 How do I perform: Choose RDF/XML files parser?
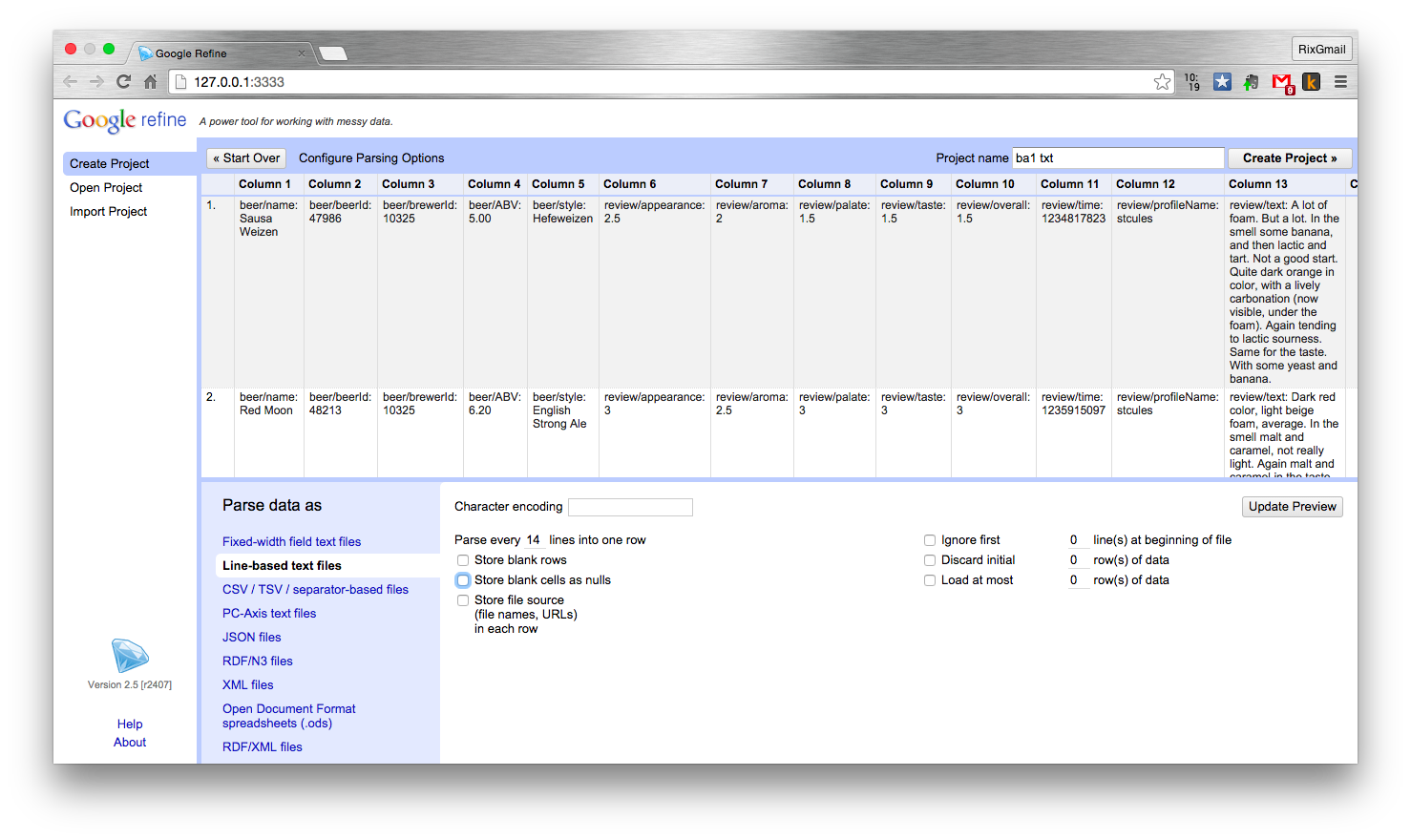coord(263,746)
